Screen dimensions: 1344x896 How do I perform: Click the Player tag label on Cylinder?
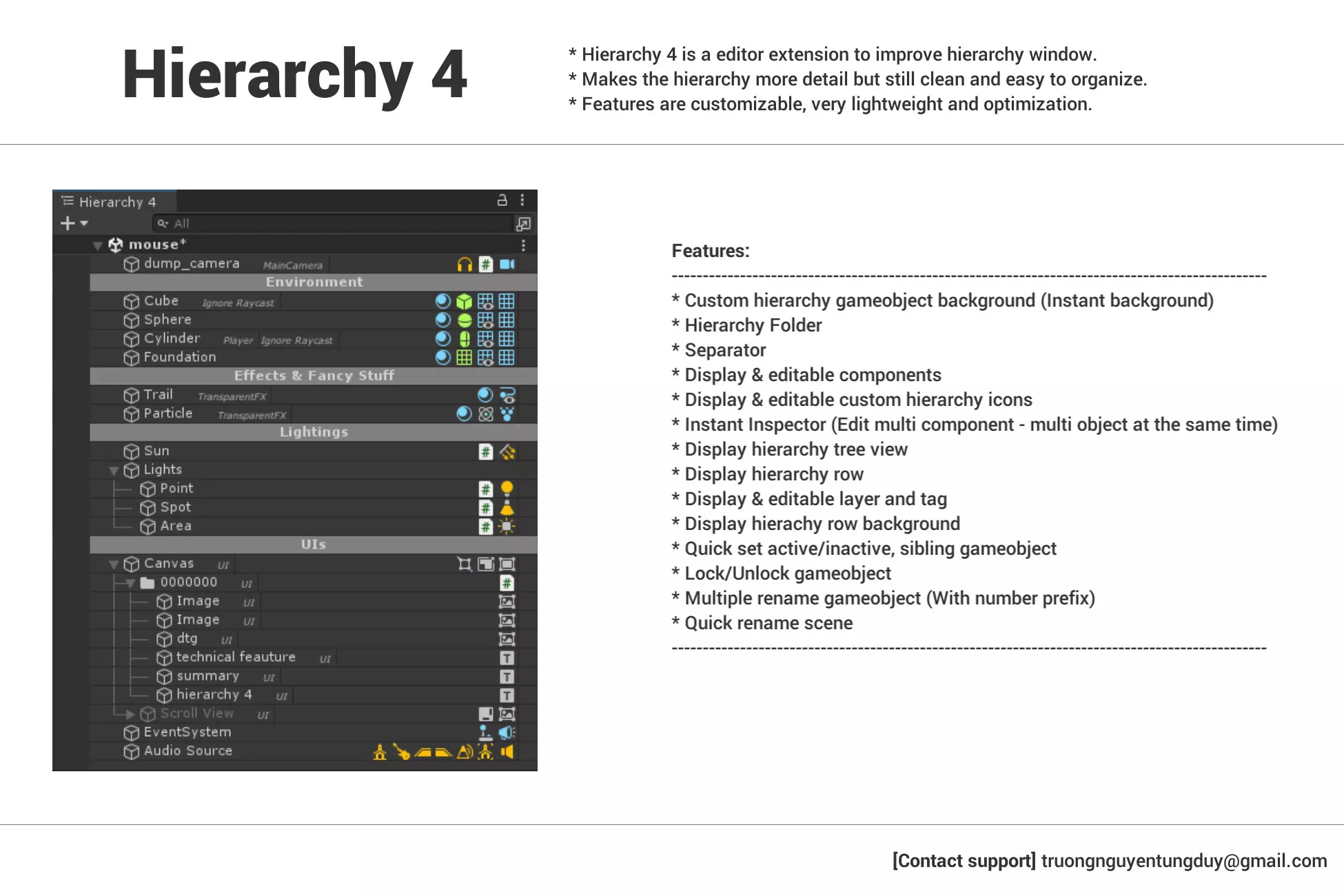(x=238, y=340)
